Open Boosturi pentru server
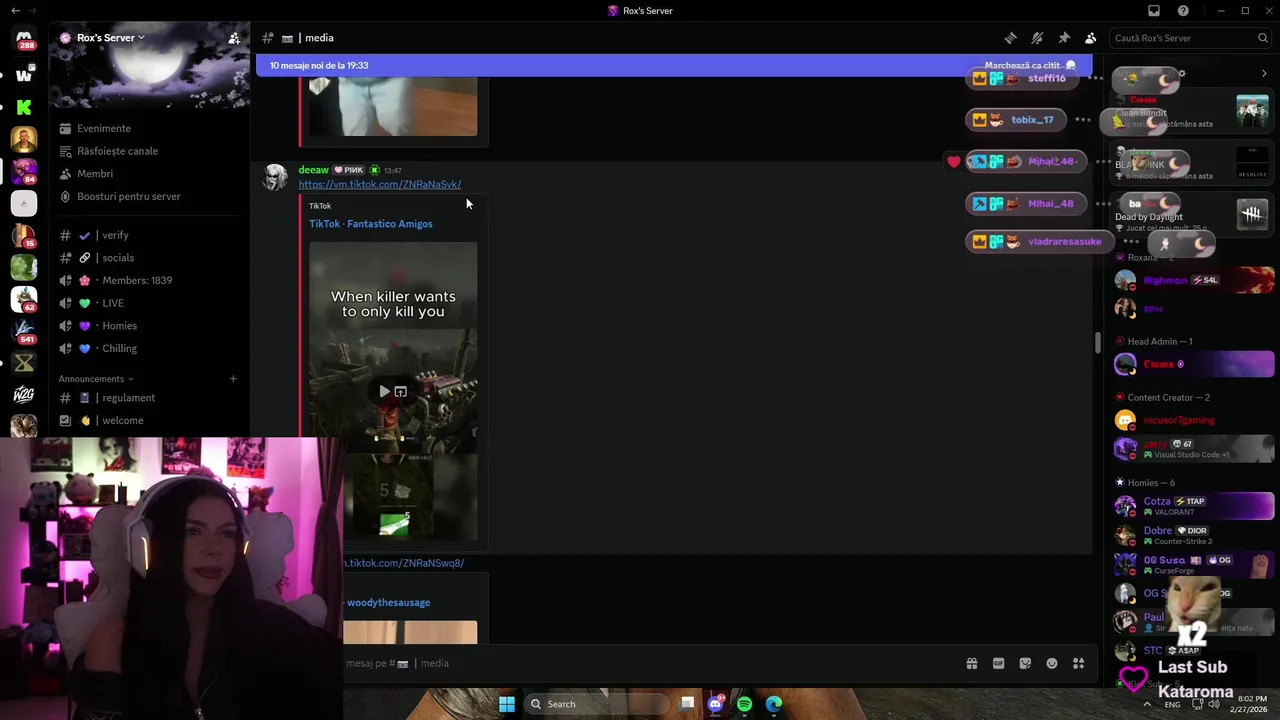Image resolution: width=1280 pixels, height=720 pixels. 129,197
